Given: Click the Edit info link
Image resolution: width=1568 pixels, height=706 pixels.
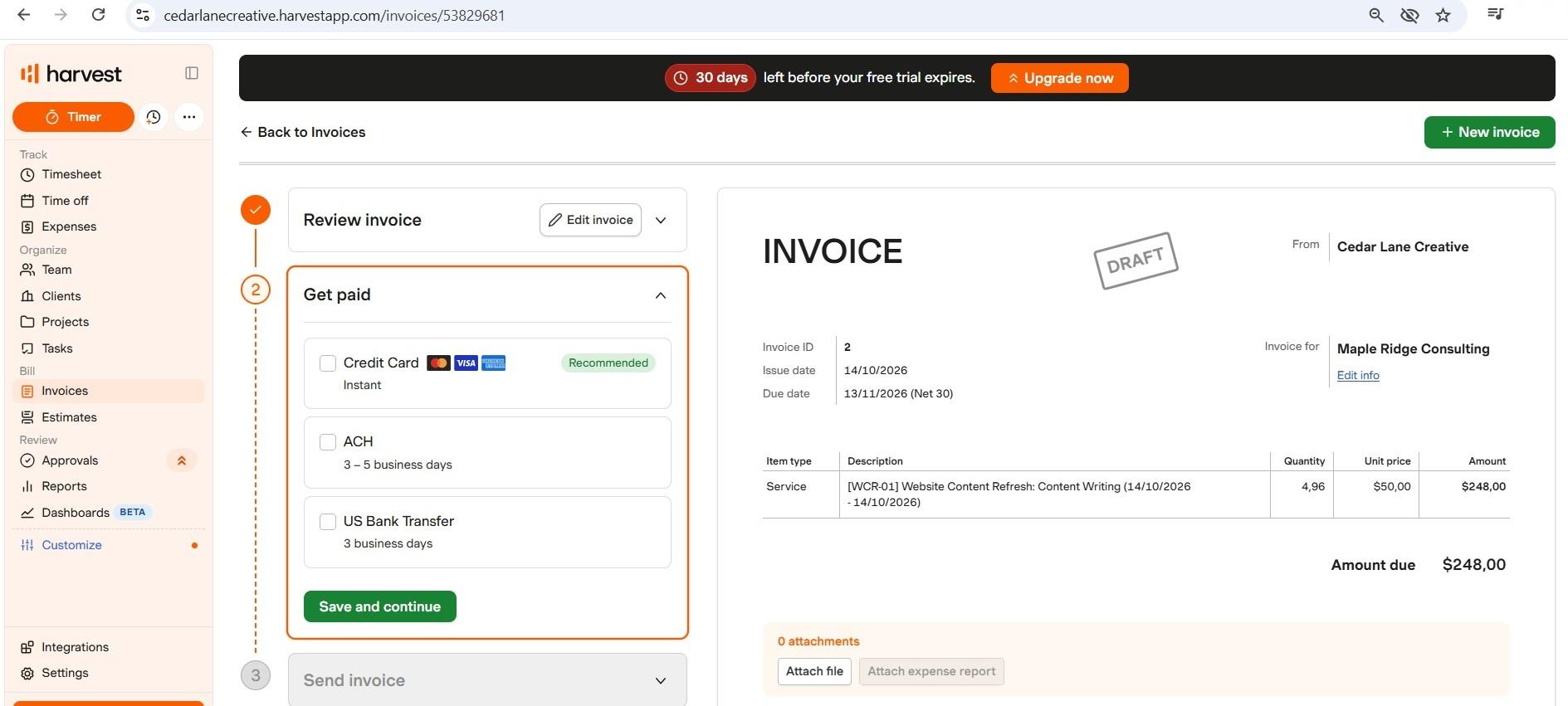Looking at the screenshot, I should click(x=1358, y=375).
